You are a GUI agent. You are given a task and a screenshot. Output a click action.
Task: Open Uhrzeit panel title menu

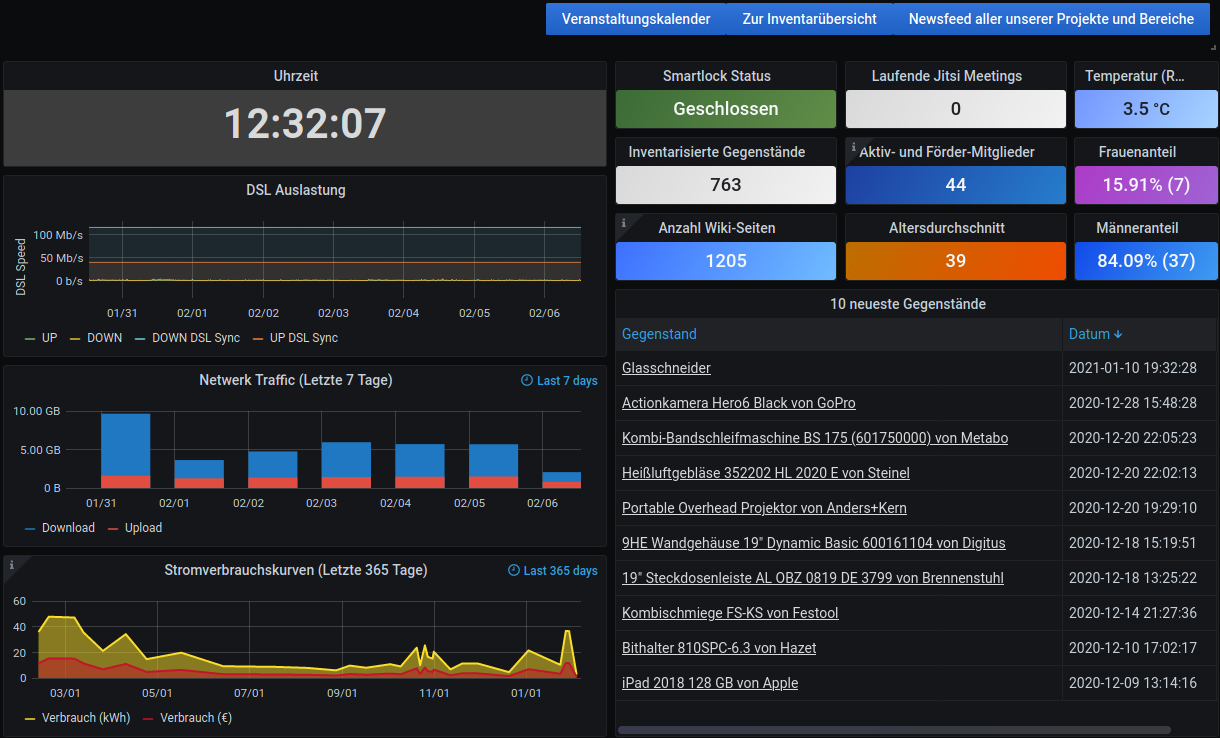[296, 76]
